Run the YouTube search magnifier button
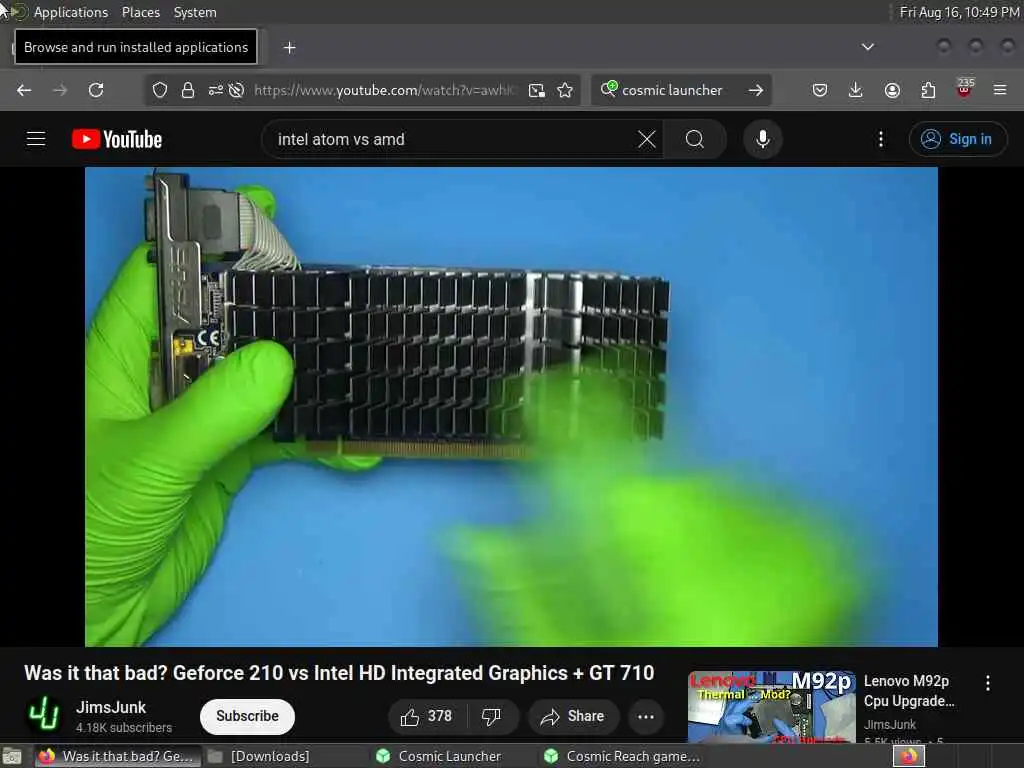 pos(695,139)
